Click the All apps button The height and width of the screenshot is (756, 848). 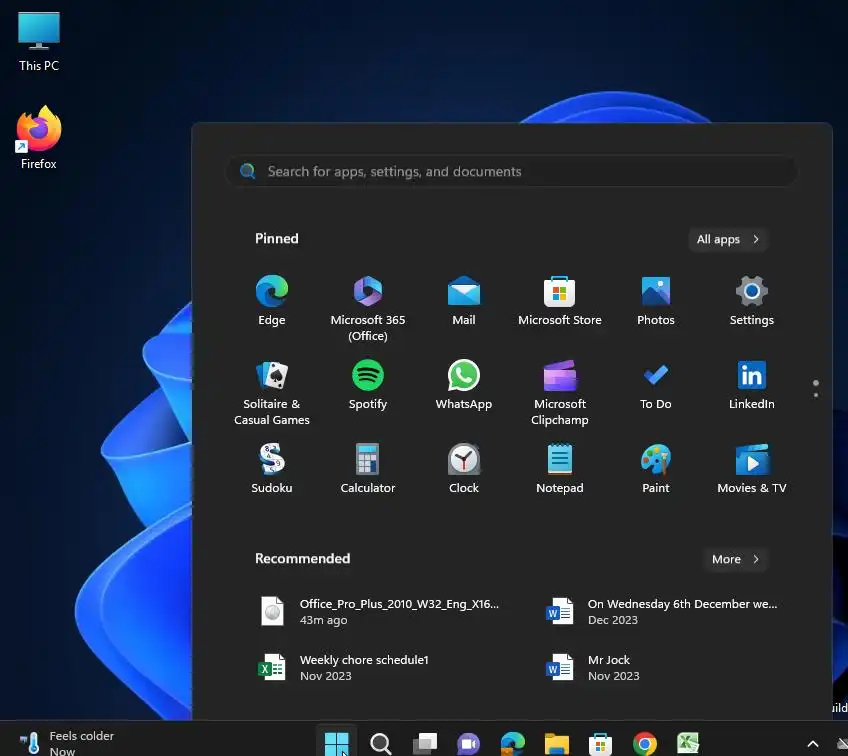728,239
